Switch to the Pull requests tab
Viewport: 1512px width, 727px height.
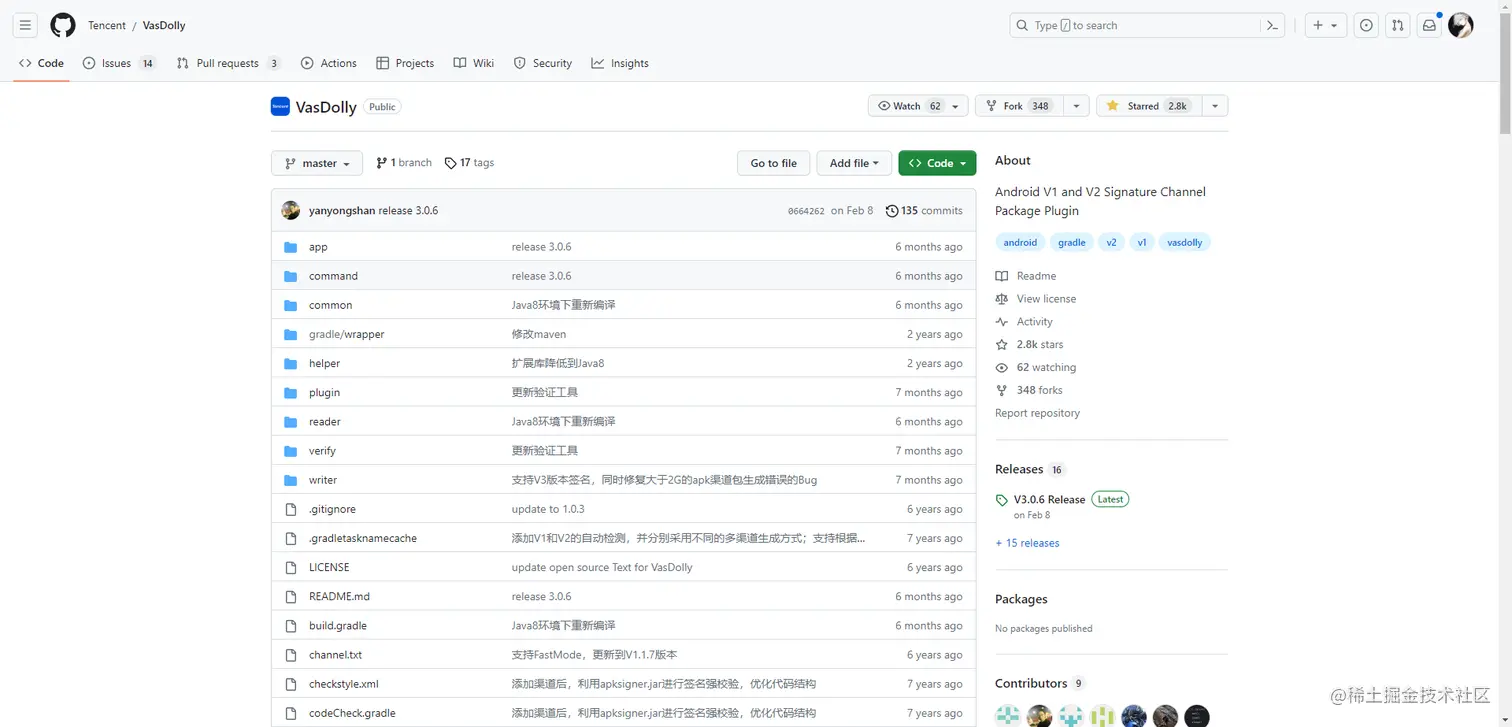click(x=228, y=63)
